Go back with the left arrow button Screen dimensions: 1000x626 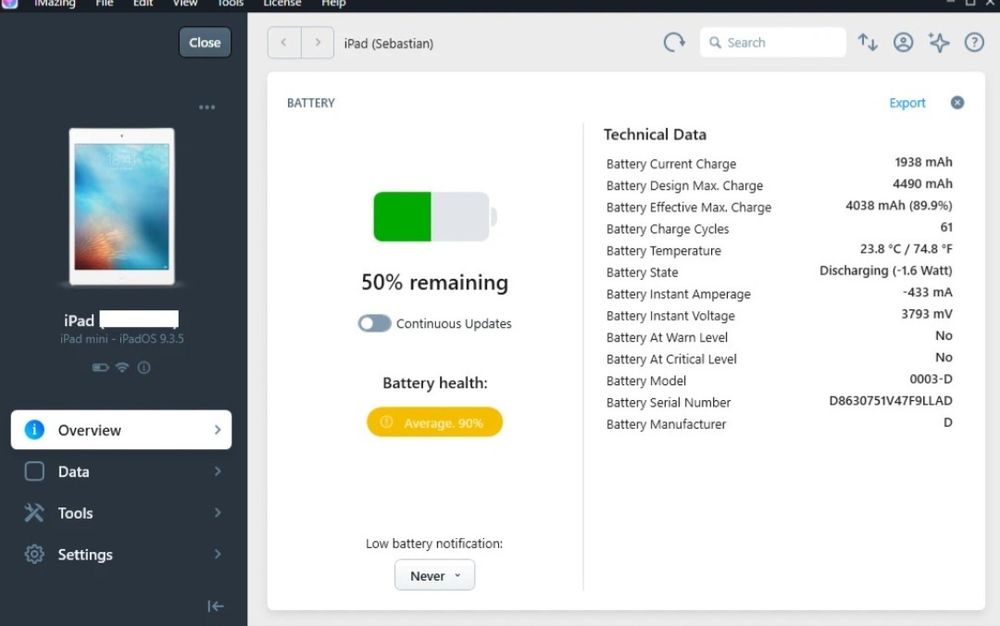(284, 43)
